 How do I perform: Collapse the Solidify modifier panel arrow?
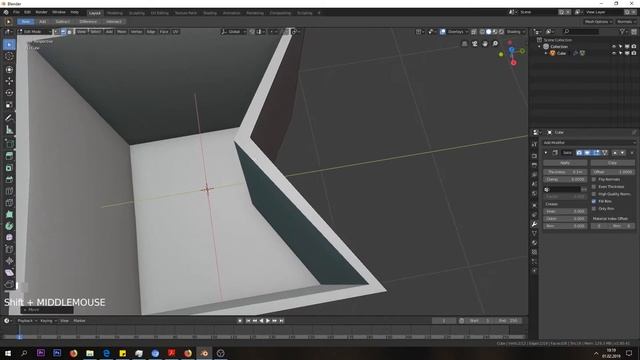pos(546,153)
